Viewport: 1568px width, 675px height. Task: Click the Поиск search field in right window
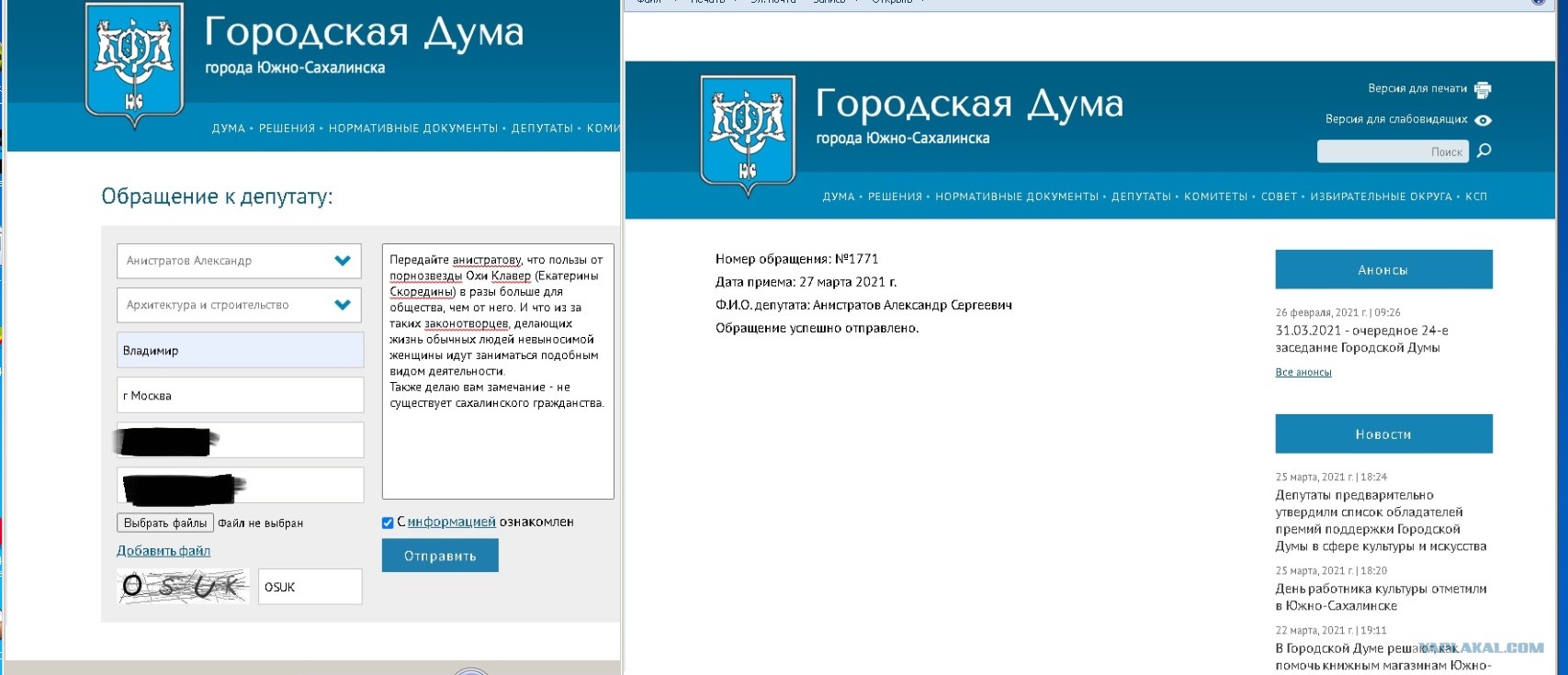coord(1393,152)
